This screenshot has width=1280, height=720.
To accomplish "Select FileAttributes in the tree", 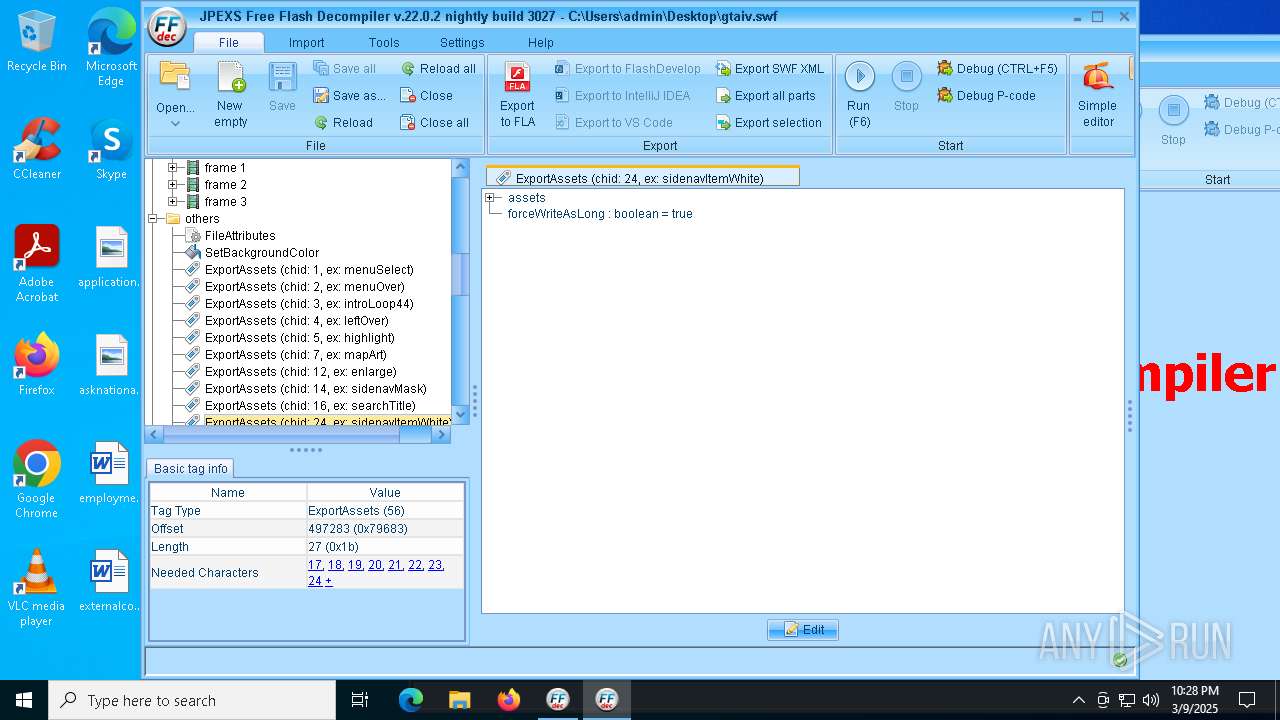I will (240, 236).
